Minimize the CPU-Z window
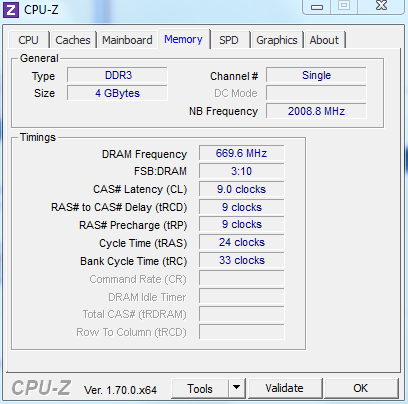 coord(317,7)
